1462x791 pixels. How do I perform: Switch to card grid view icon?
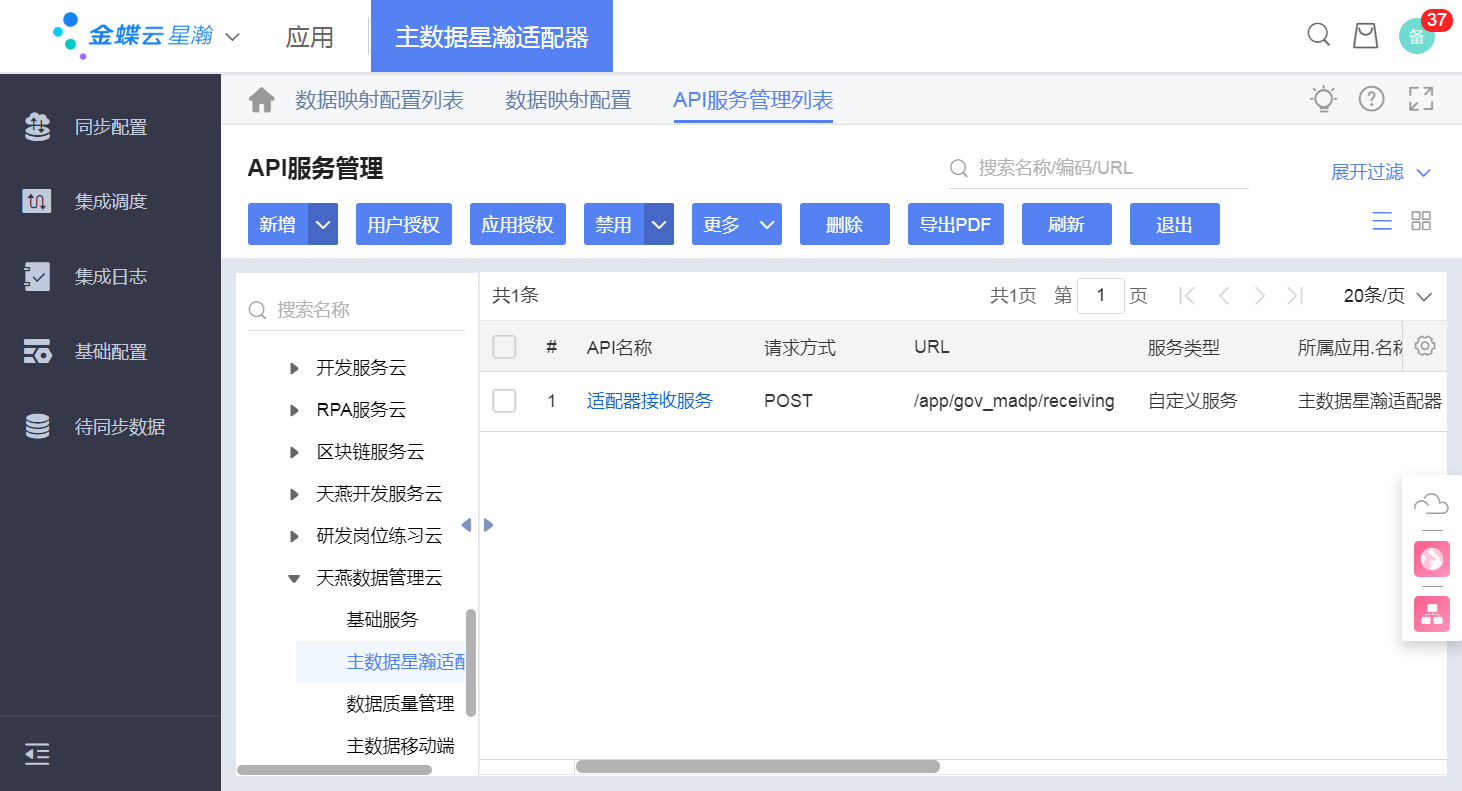point(1421,221)
